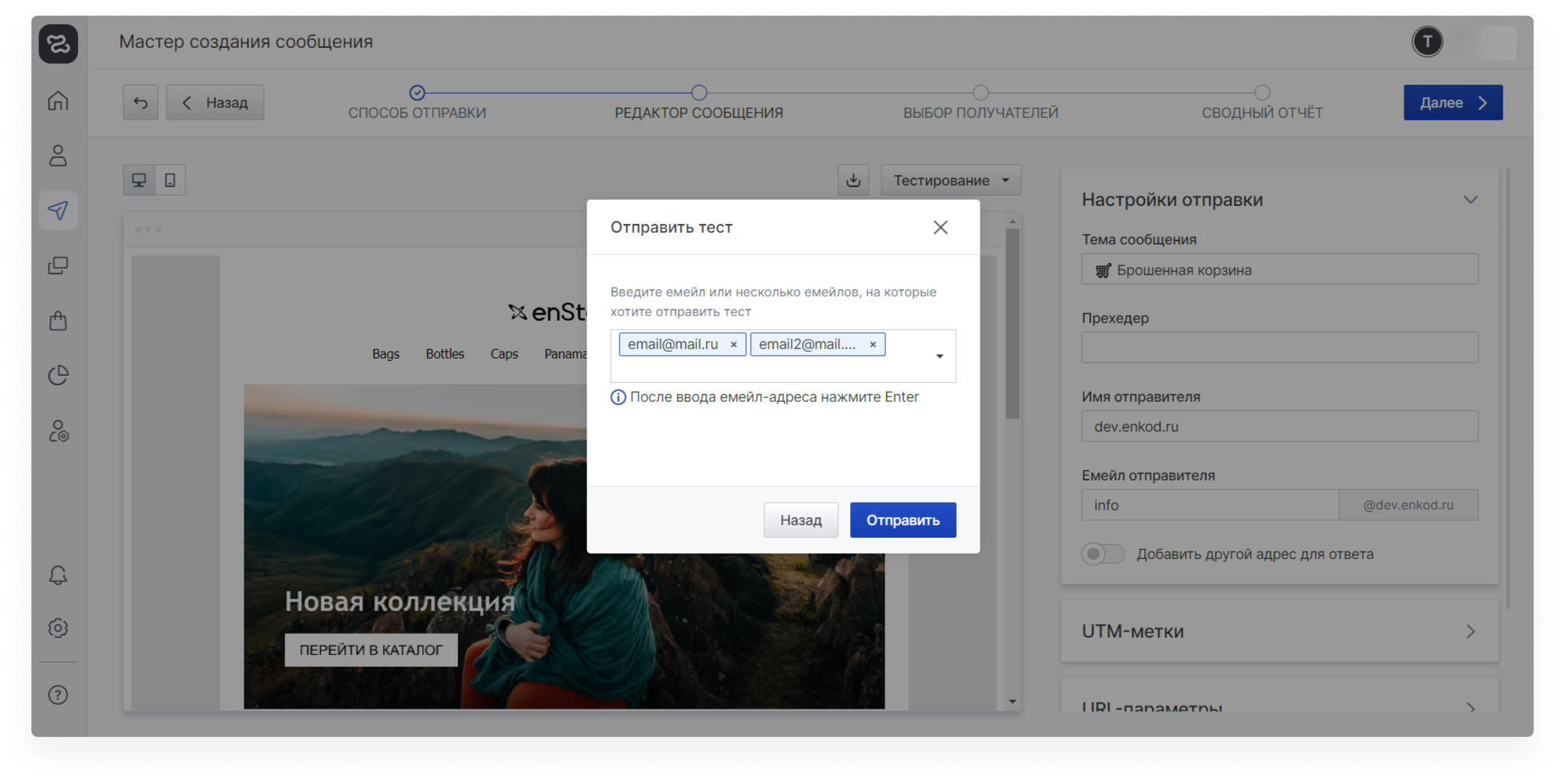Open the shopping bag icon in sidebar

pyautogui.click(x=58, y=320)
